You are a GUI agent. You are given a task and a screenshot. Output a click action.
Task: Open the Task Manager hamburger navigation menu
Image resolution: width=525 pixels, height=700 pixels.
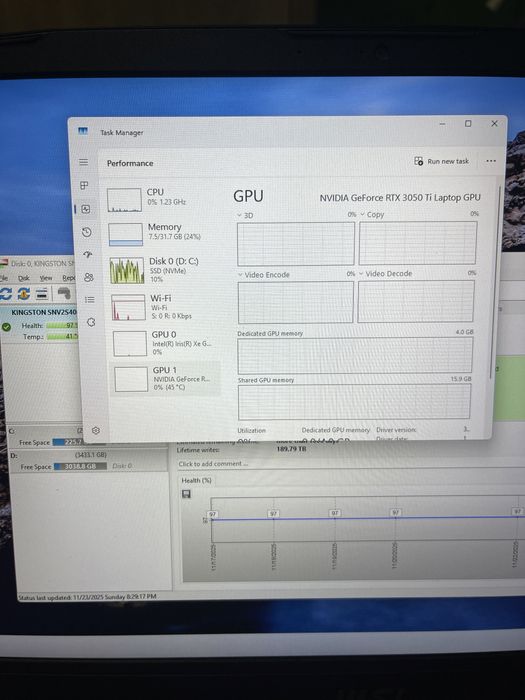coord(83,162)
